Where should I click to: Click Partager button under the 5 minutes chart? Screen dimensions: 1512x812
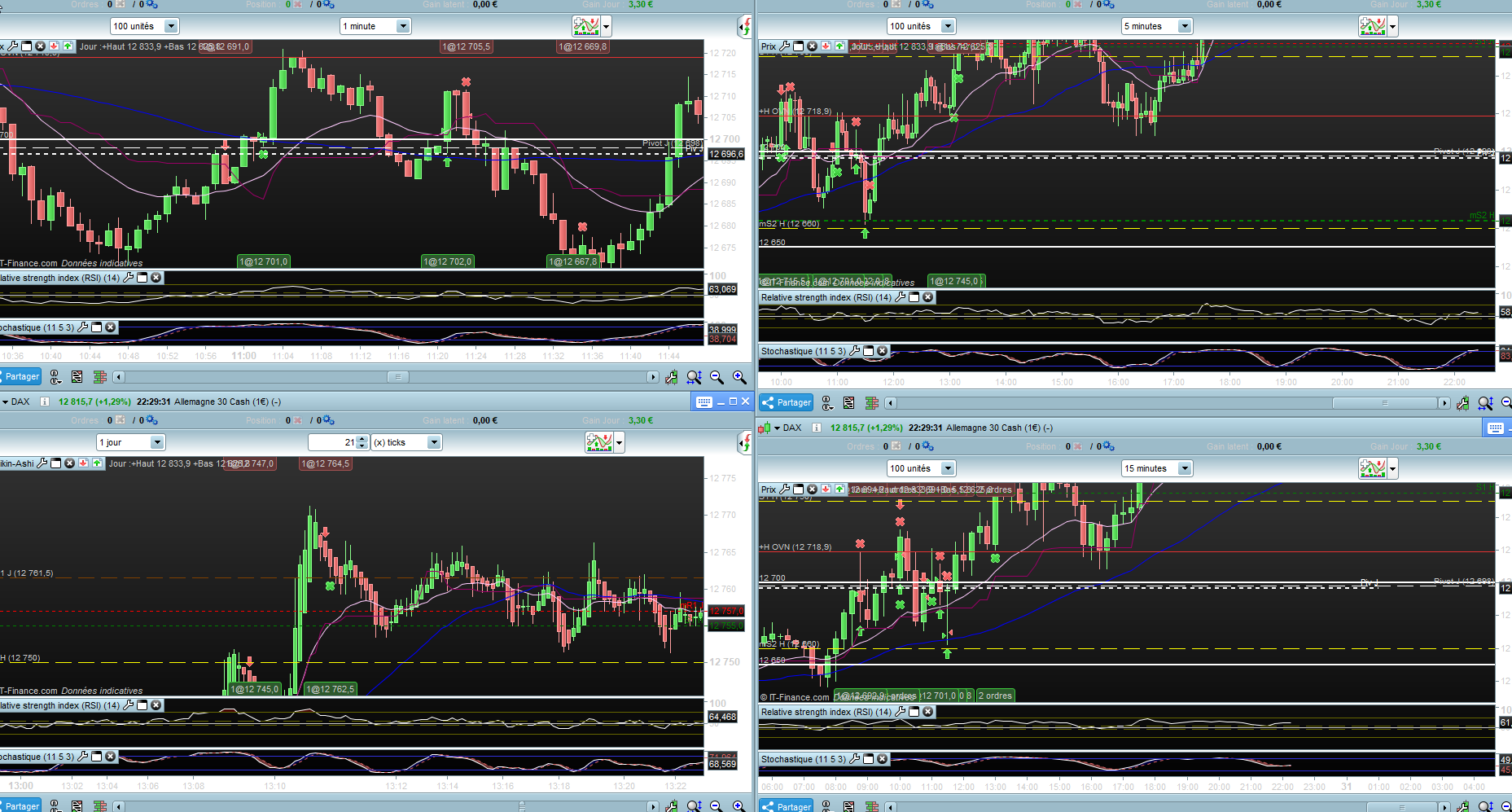[787, 402]
